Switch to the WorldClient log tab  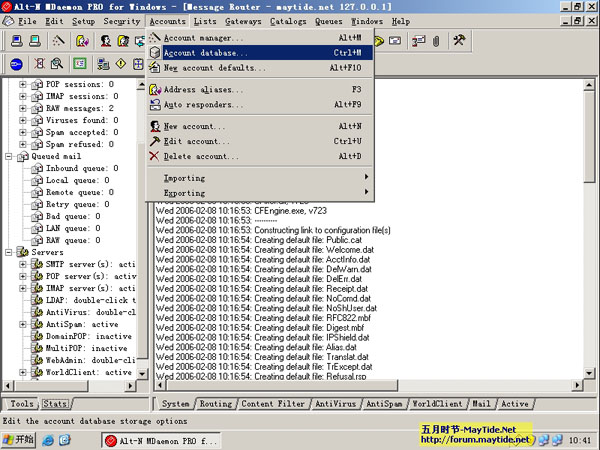(x=437, y=404)
